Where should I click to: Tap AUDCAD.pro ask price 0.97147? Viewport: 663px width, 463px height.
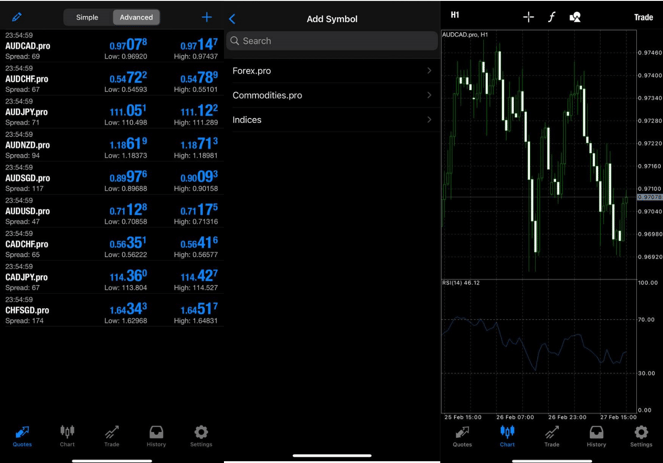[x=199, y=44]
